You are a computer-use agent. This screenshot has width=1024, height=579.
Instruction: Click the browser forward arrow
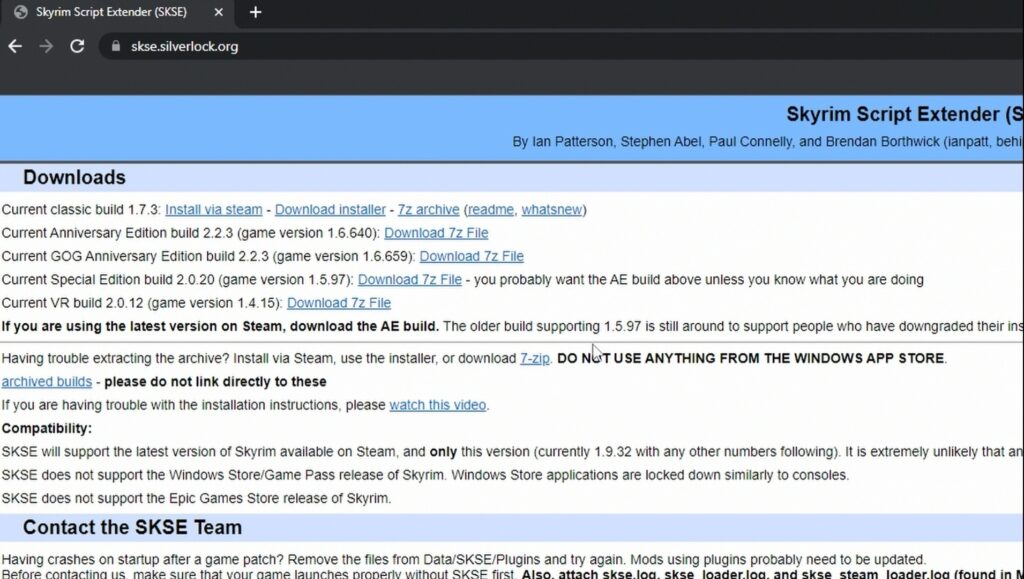[x=46, y=46]
